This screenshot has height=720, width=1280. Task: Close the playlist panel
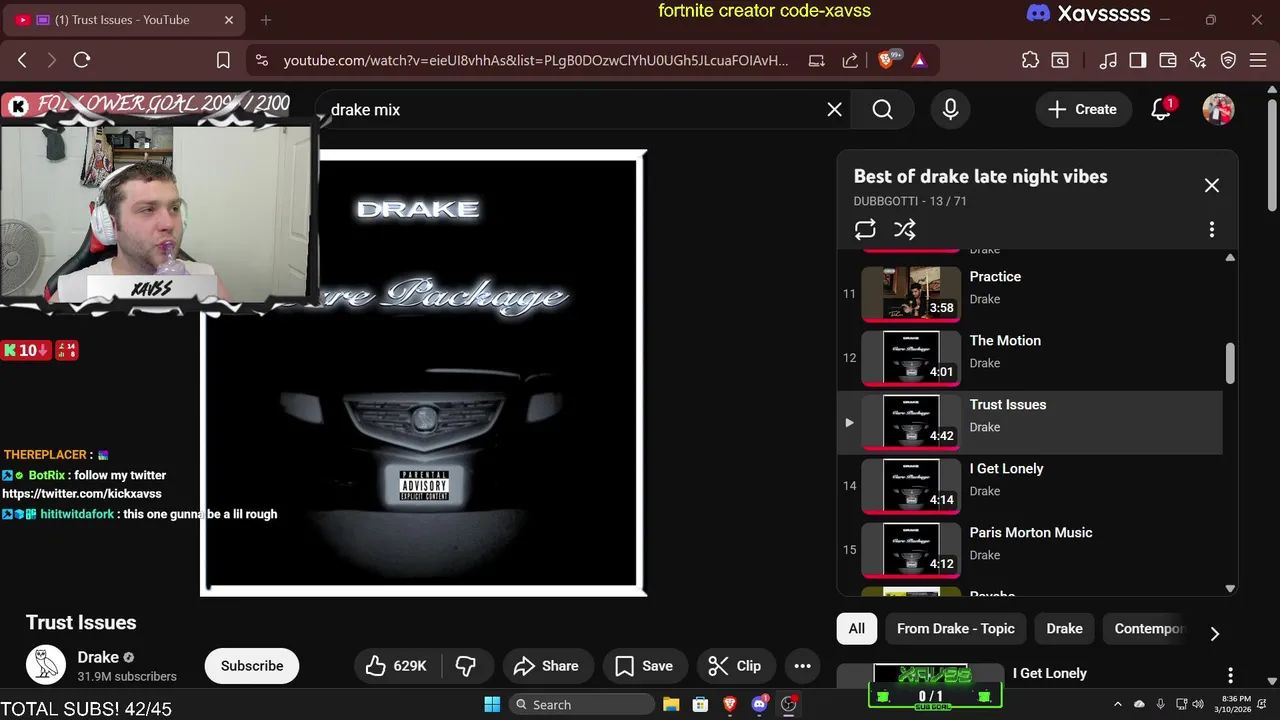coord(1211,185)
